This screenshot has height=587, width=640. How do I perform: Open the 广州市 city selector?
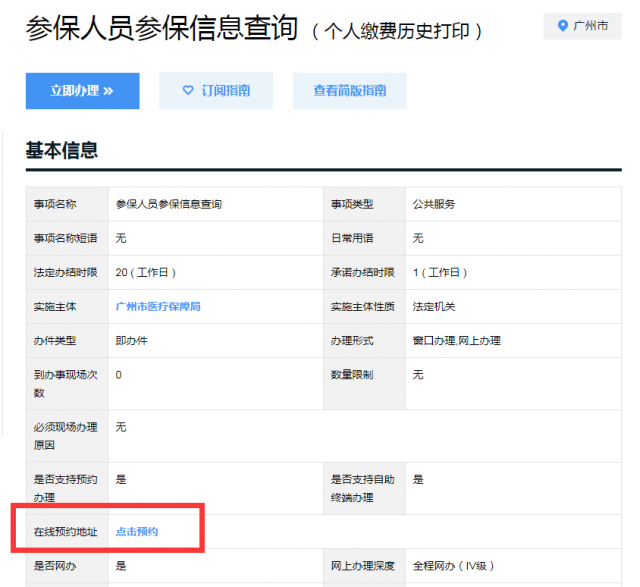[x=582, y=26]
